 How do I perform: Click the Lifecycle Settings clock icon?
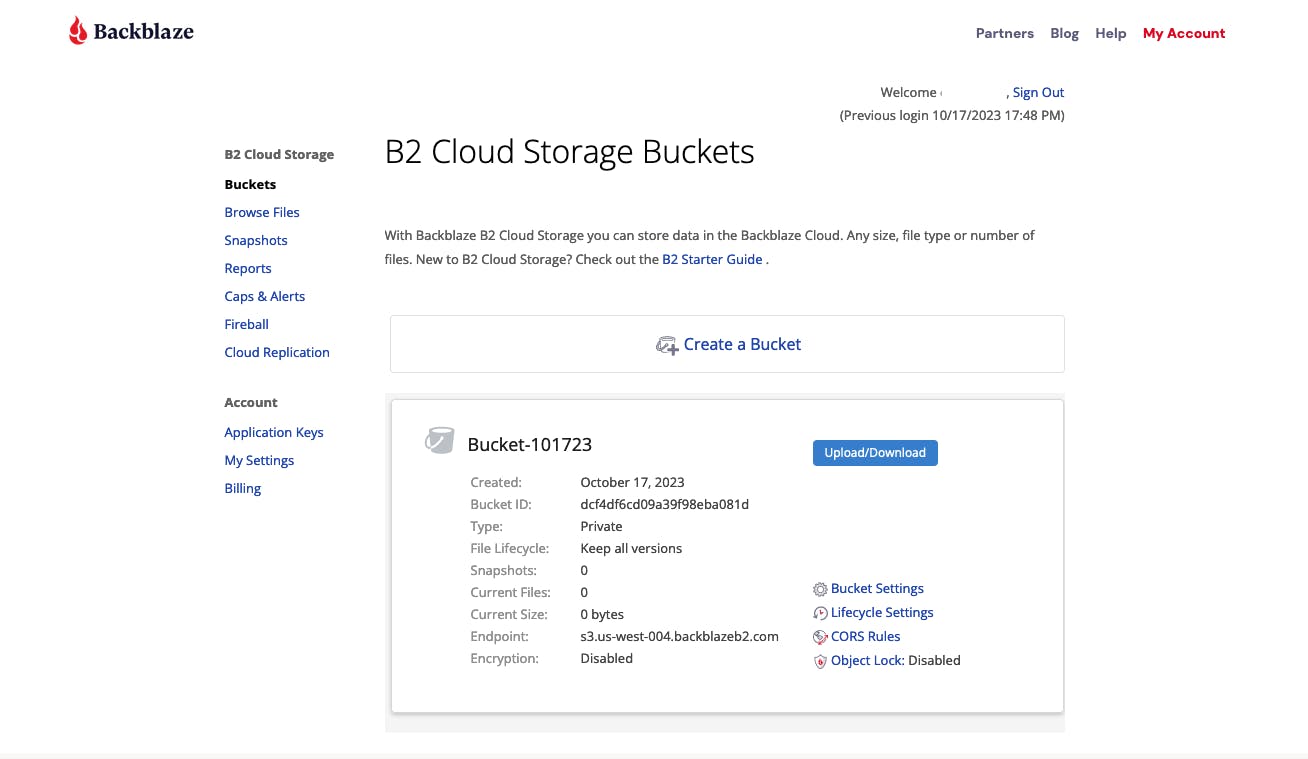coord(820,612)
